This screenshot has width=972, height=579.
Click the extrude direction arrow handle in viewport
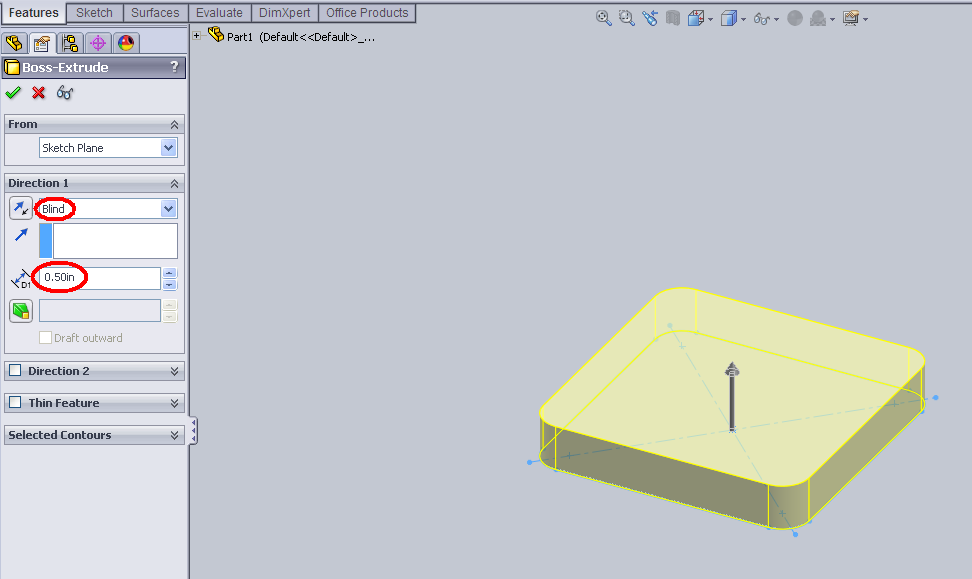(x=732, y=397)
